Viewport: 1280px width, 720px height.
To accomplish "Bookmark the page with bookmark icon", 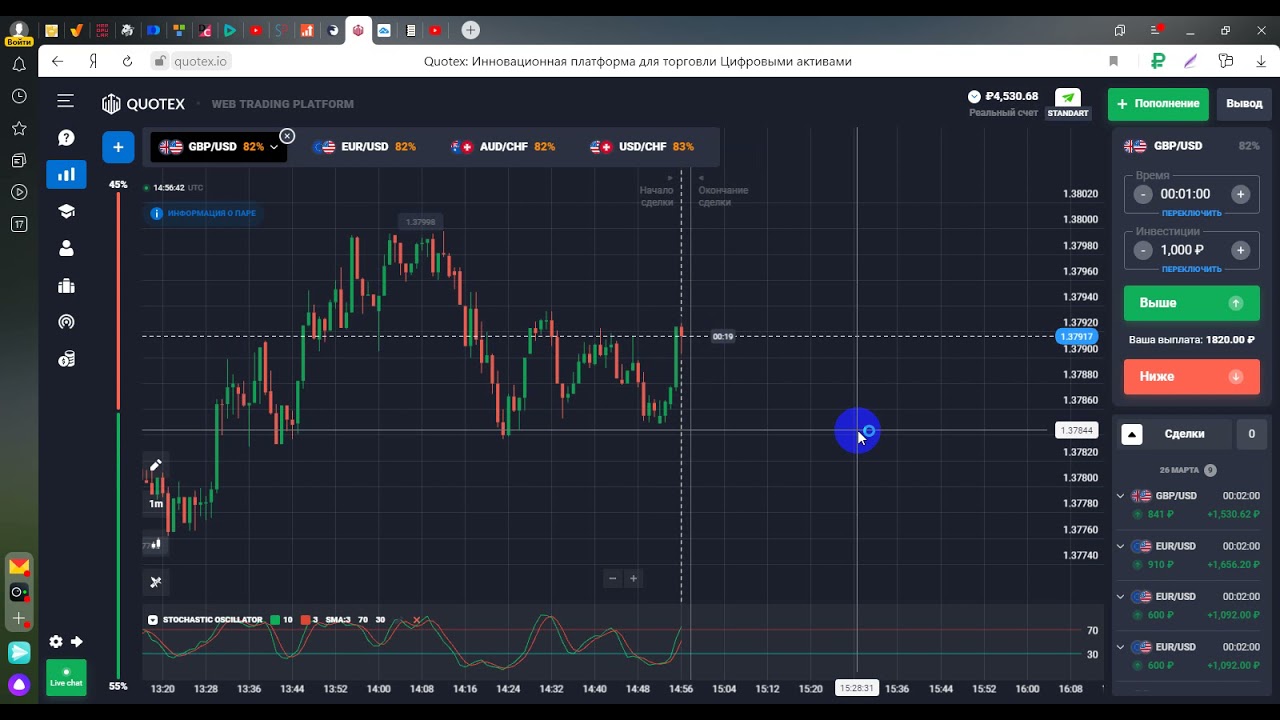I will [1113, 62].
